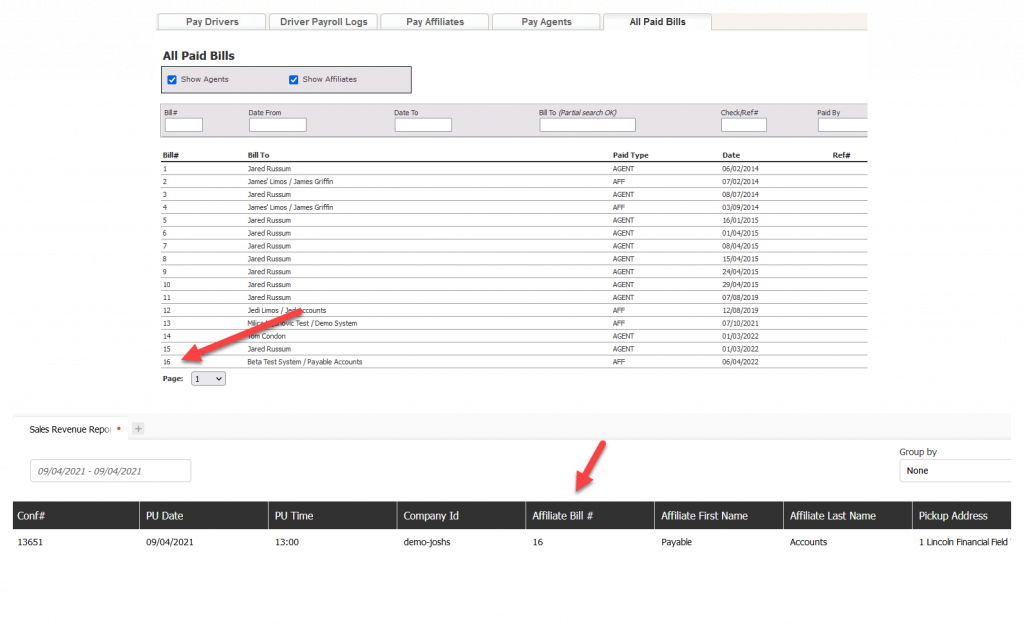Click the Sales Revenue Report tab

[x=68, y=429]
